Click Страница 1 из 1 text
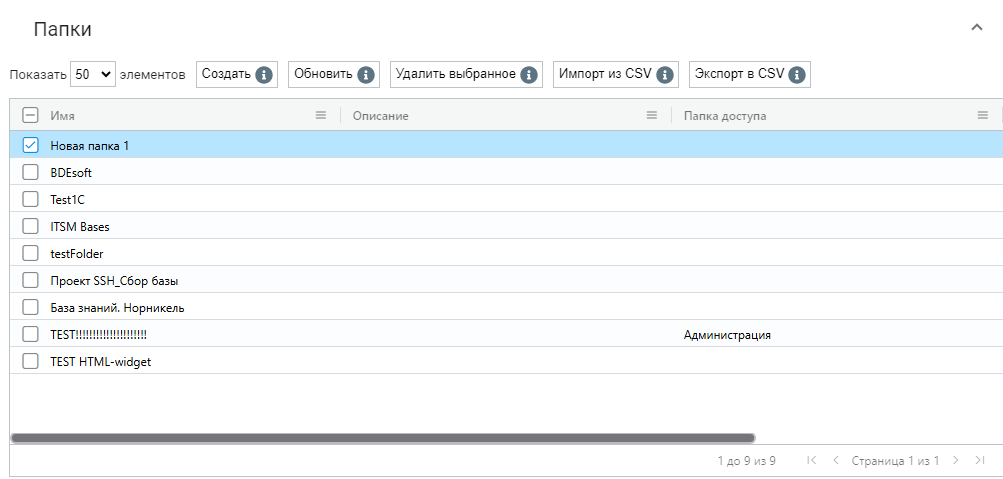1003x479 pixels. pyautogui.click(x=895, y=460)
